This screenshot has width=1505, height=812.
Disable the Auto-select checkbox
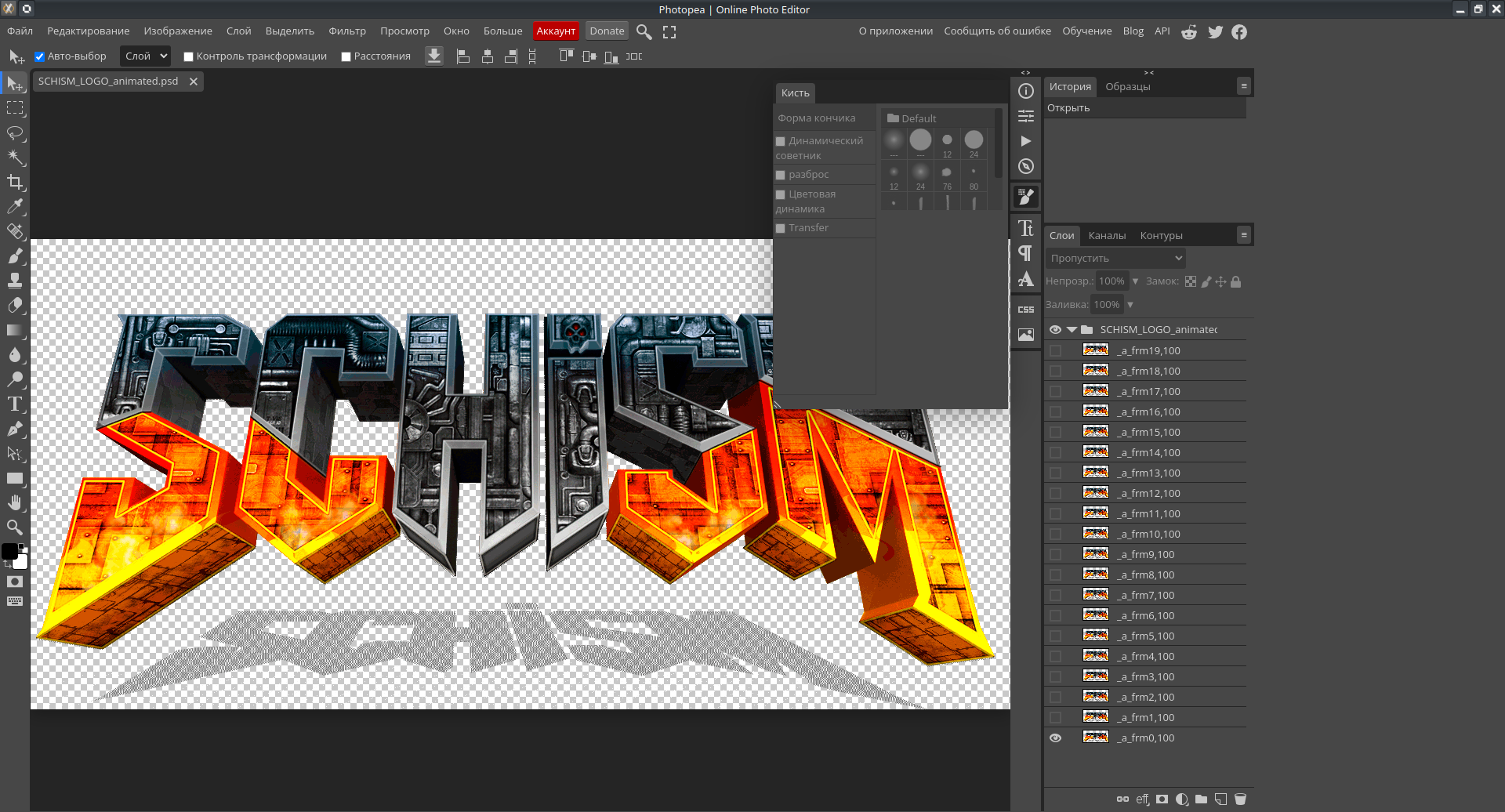click(39, 56)
